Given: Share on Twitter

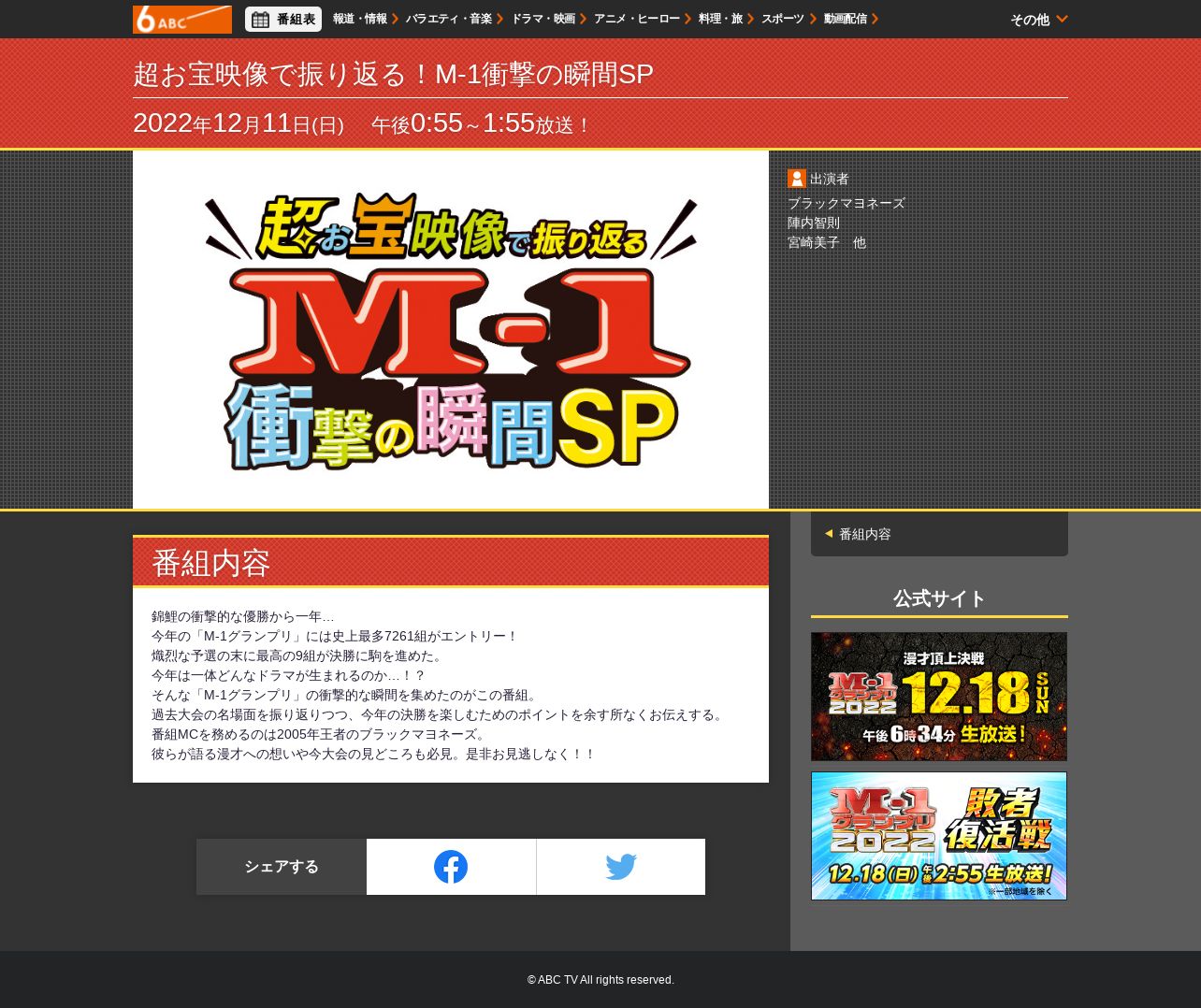Looking at the screenshot, I should (x=621, y=867).
